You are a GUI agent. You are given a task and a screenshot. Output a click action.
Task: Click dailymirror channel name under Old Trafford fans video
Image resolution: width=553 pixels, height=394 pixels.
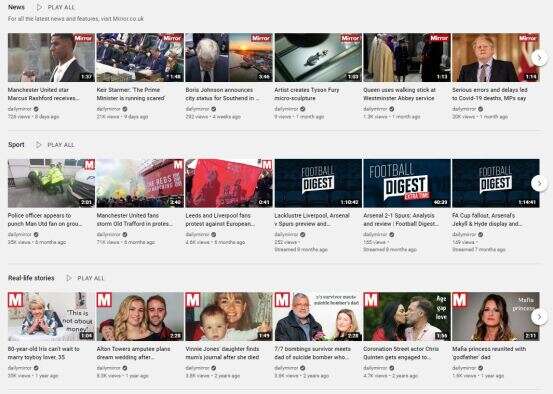109,234
